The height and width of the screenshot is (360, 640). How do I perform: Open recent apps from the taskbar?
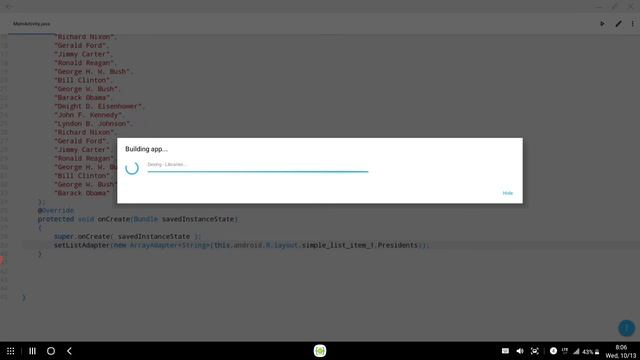point(32,351)
